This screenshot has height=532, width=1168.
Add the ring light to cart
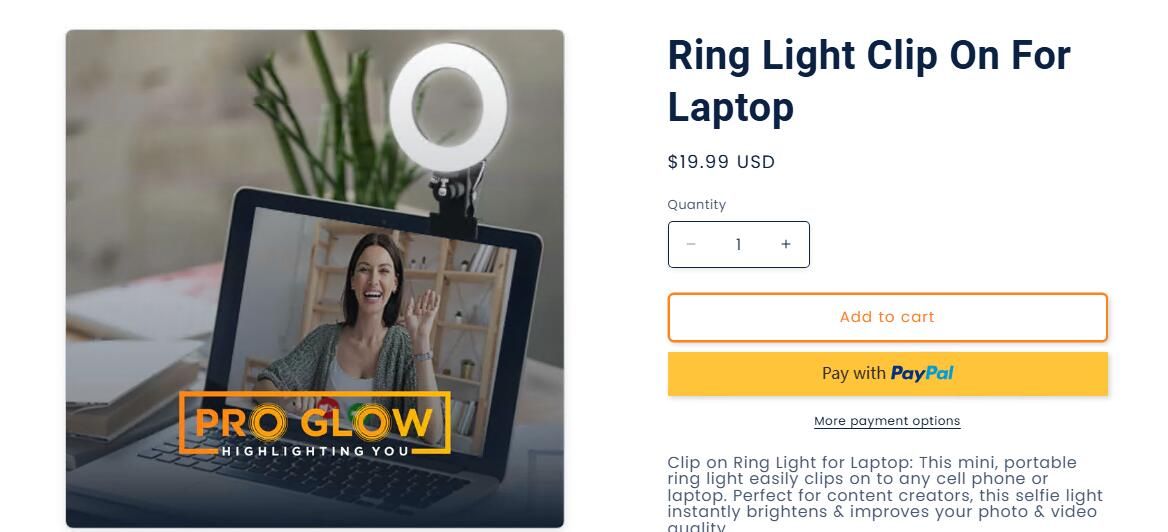pos(887,317)
